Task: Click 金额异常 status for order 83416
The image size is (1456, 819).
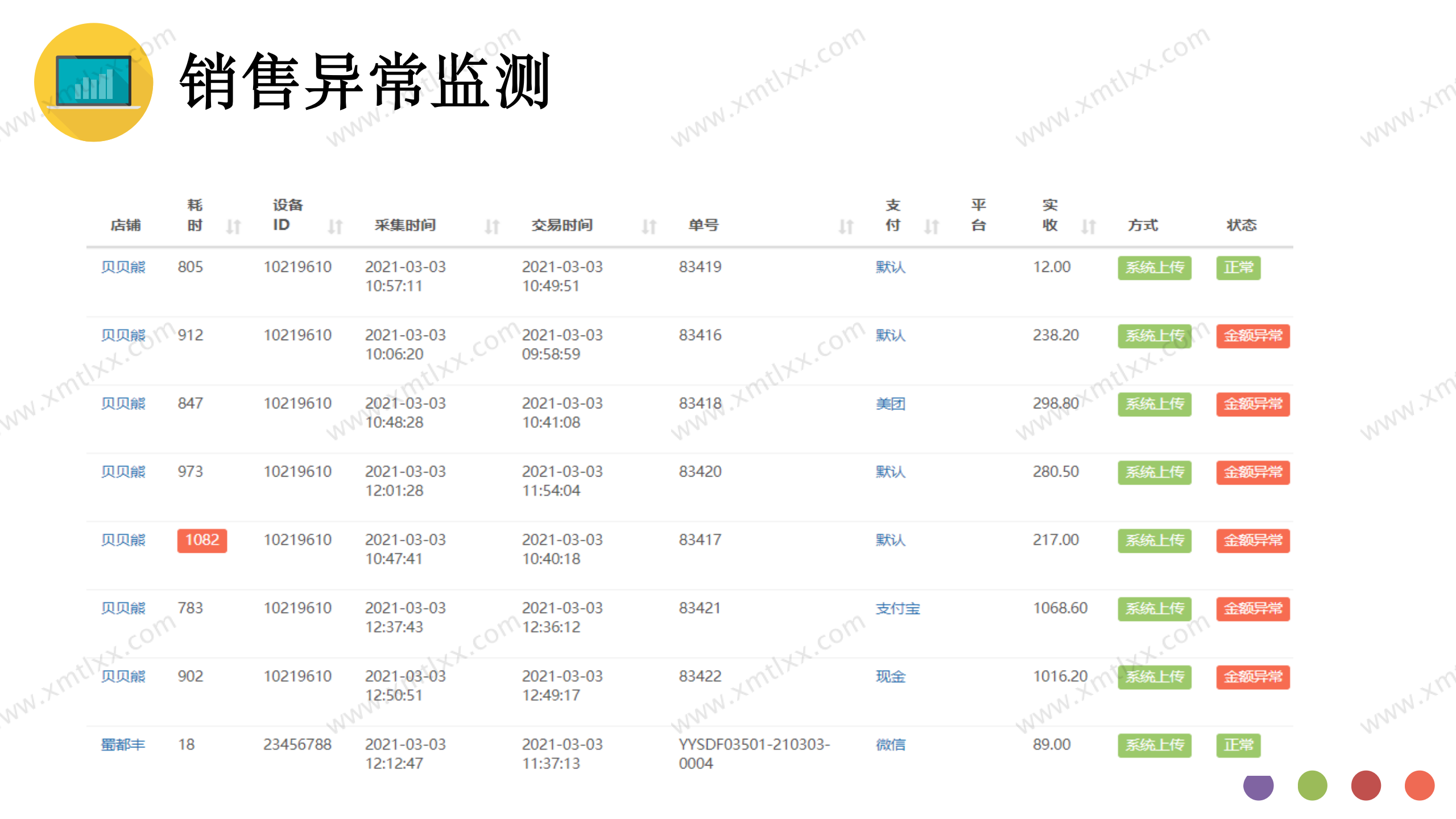Action: (x=1253, y=336)
